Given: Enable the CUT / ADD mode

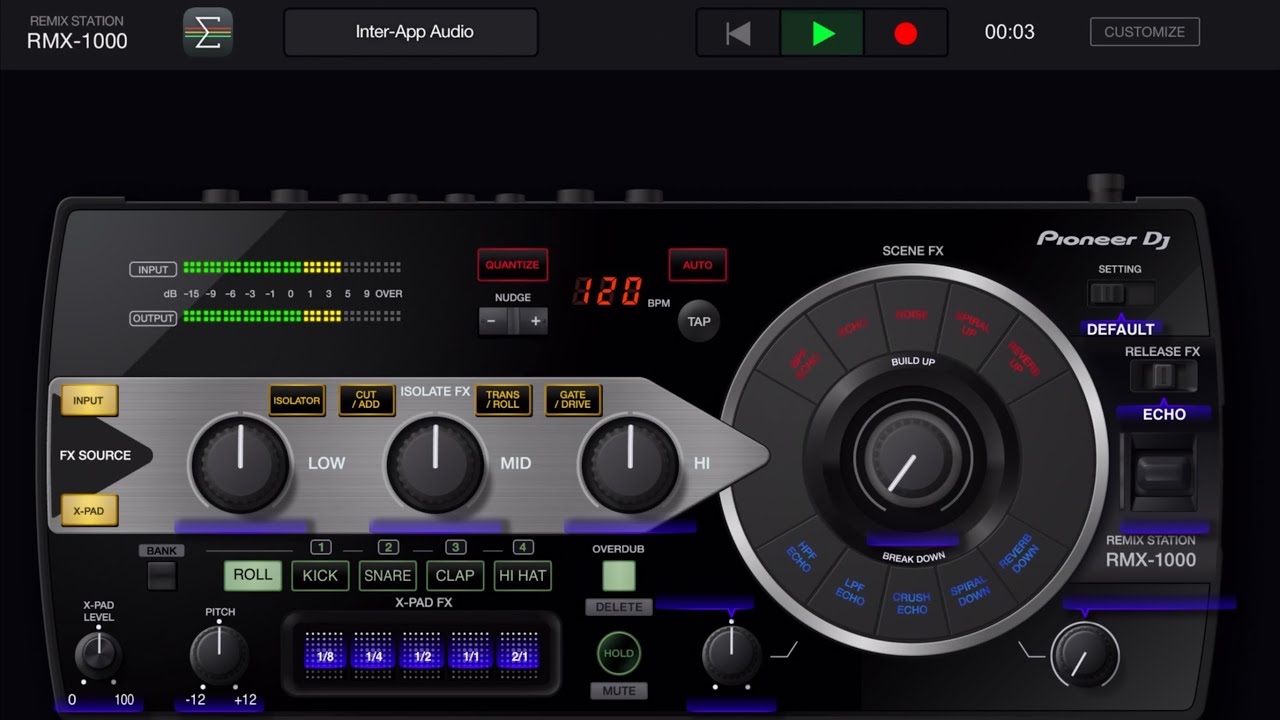Looking at the screenshot, I should pyautogui.click(x=367, y=401).
